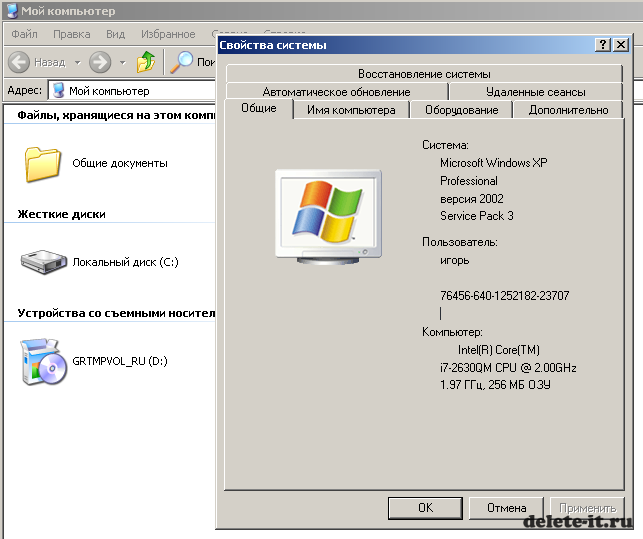Click the Применить button
The width and height of the screenshot is (643, 539).
click(x=587, y=508)
